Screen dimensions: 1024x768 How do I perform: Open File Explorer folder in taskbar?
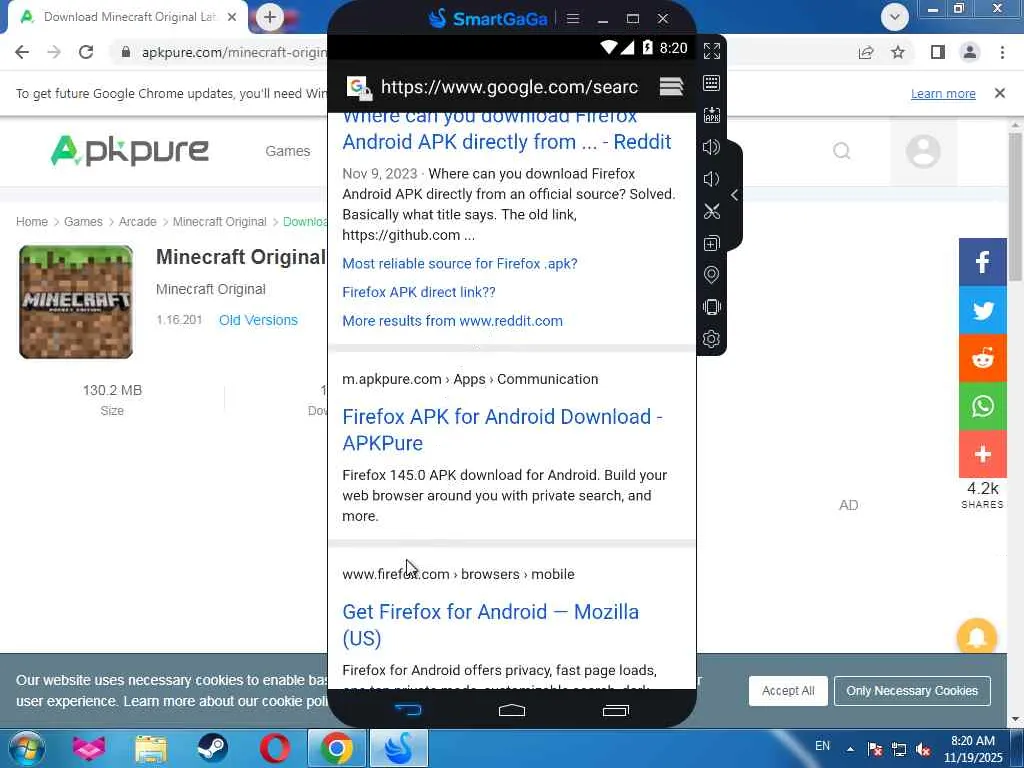pos(151,748)
